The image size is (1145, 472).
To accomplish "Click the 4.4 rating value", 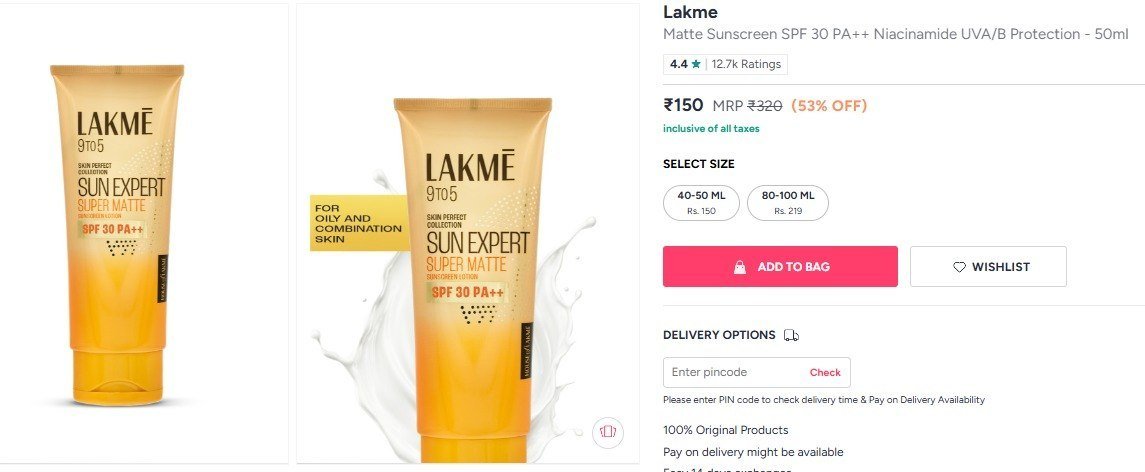I will click(678, 64).
